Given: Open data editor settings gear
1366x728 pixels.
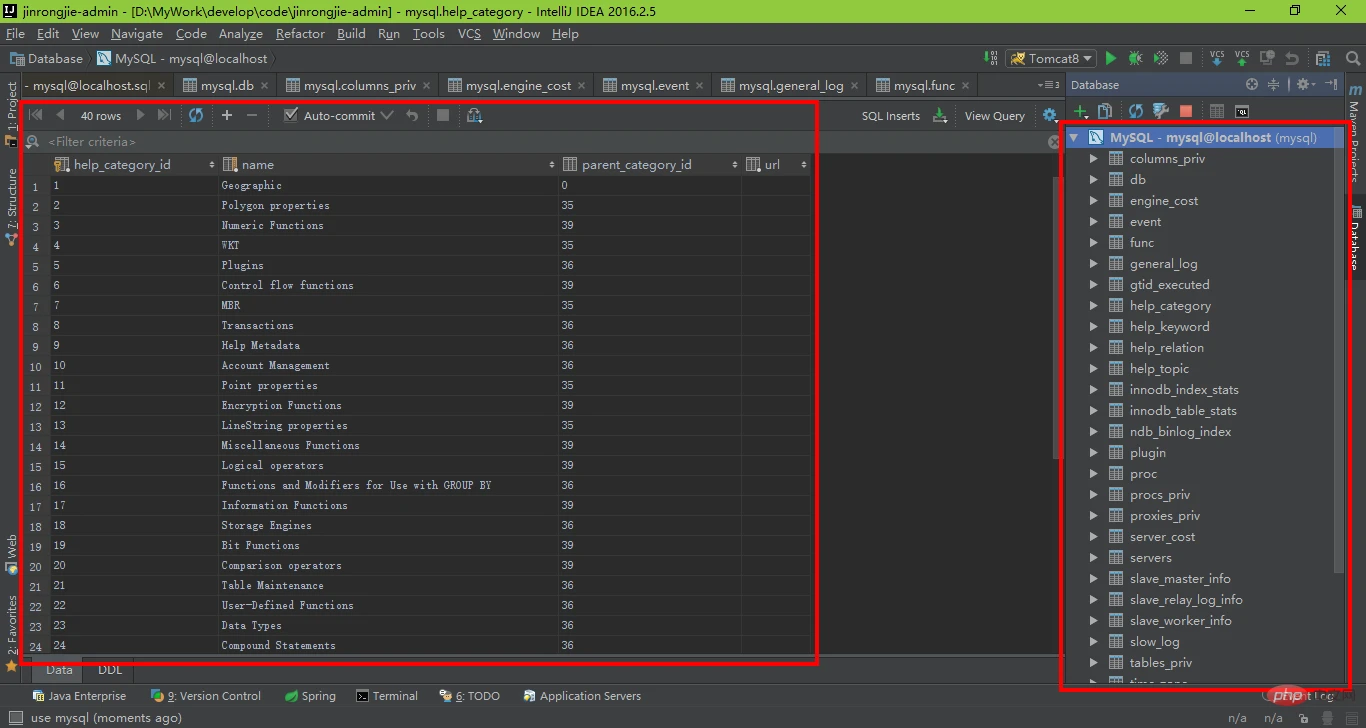Looking at the screenshot, I should pos(1050,115).
